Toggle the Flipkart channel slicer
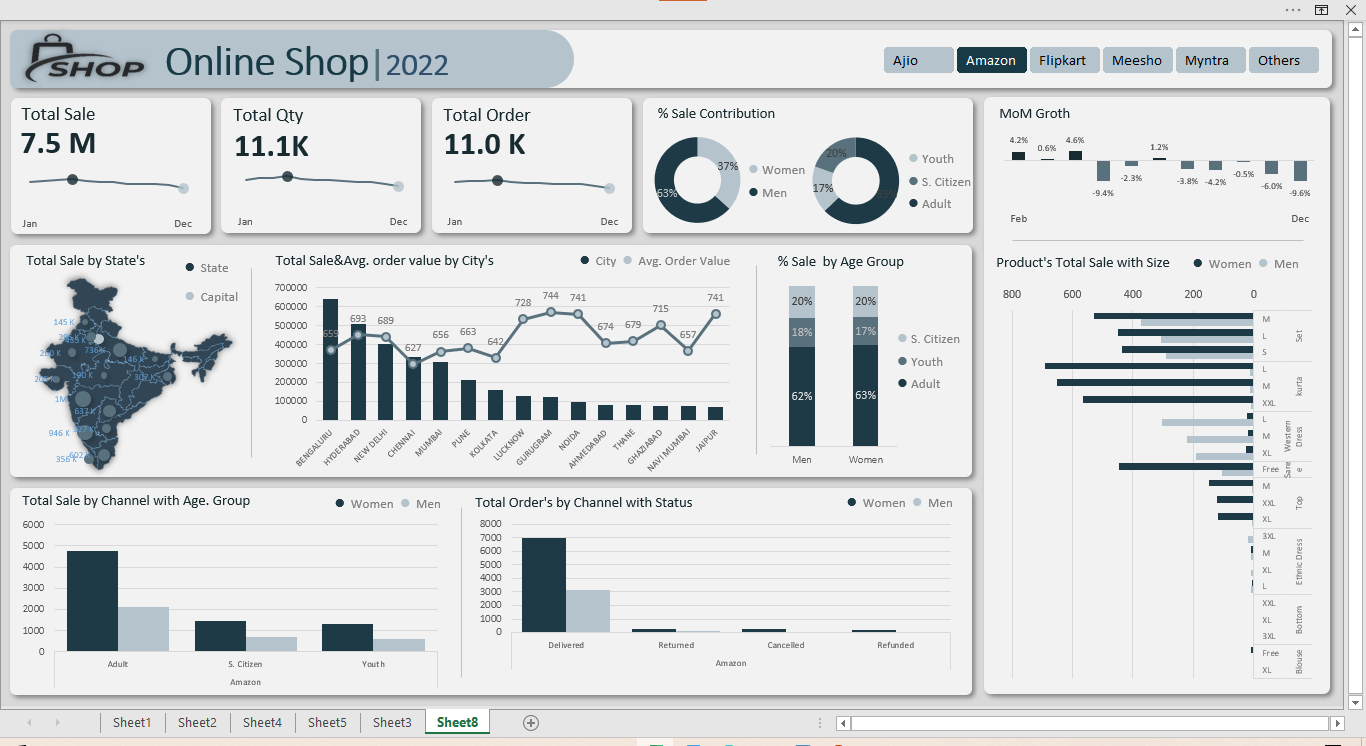Viewport: 1366px width, 746px height. click(1064, 60)
